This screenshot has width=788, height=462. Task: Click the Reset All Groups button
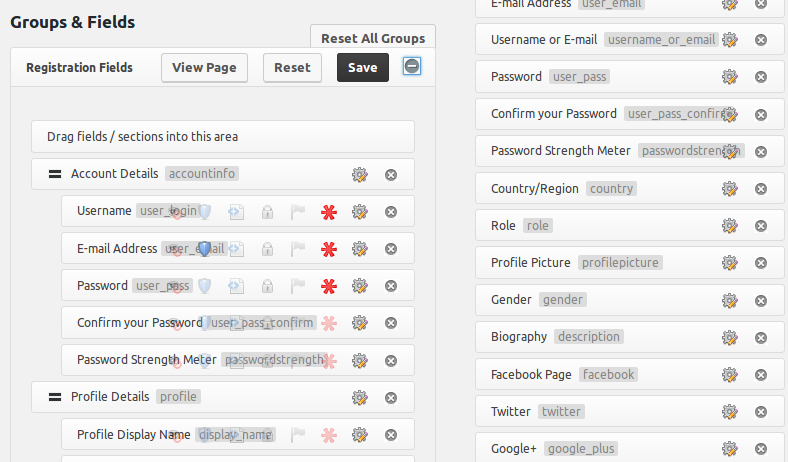[373, 38]
